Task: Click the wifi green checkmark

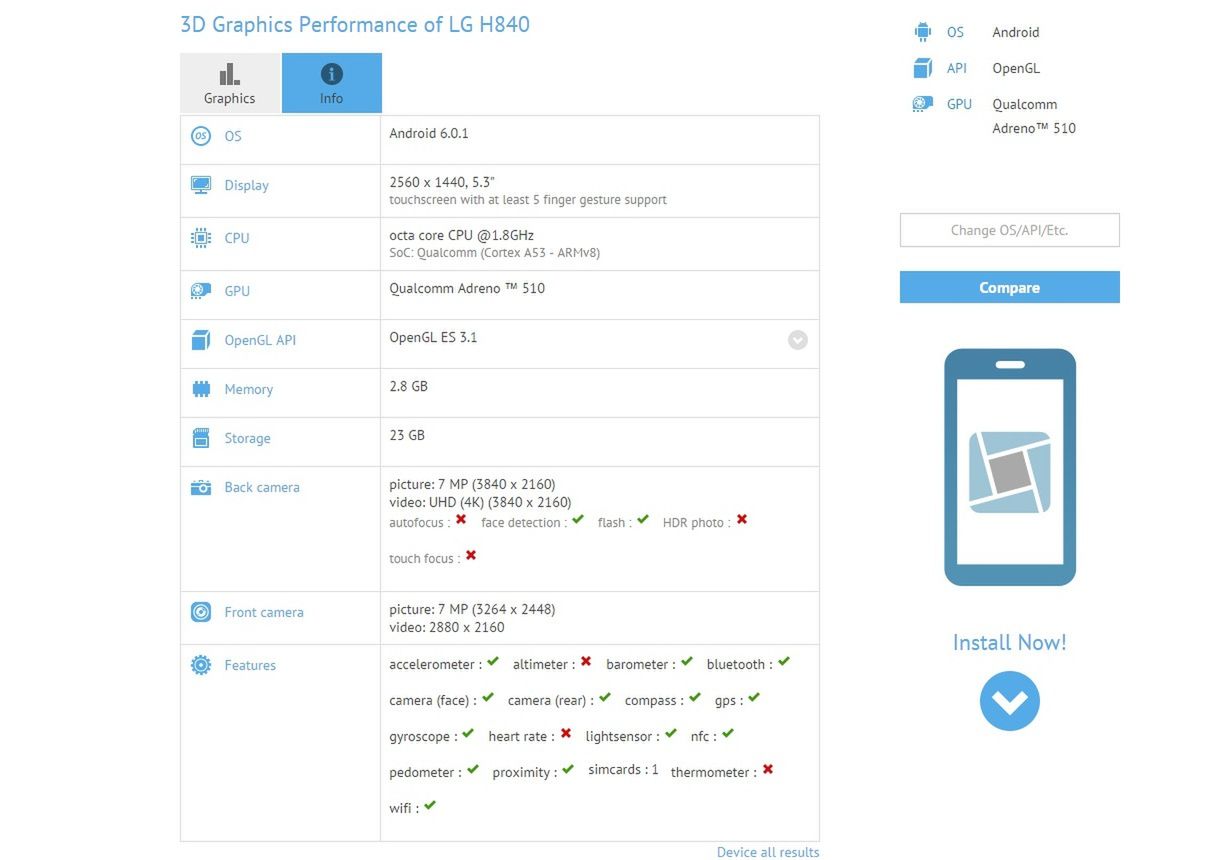Action: tap(430, 806)
